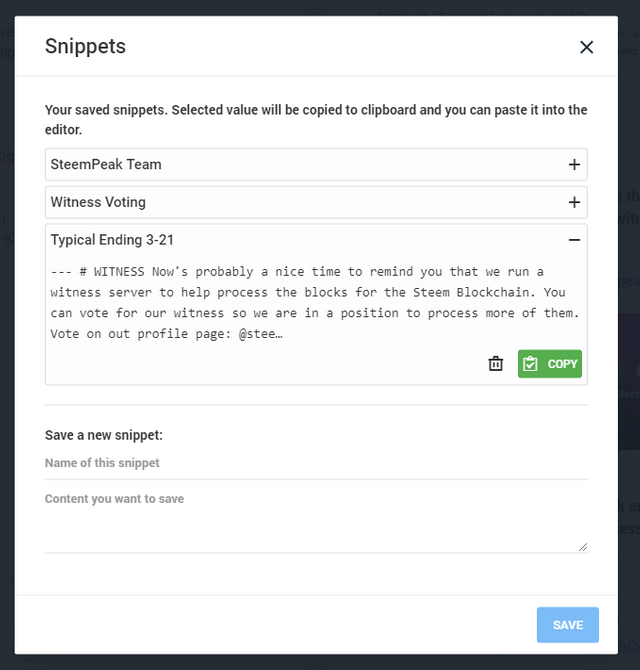Click the Save a new snippet label
640x670 pixels.
point(104,435)
